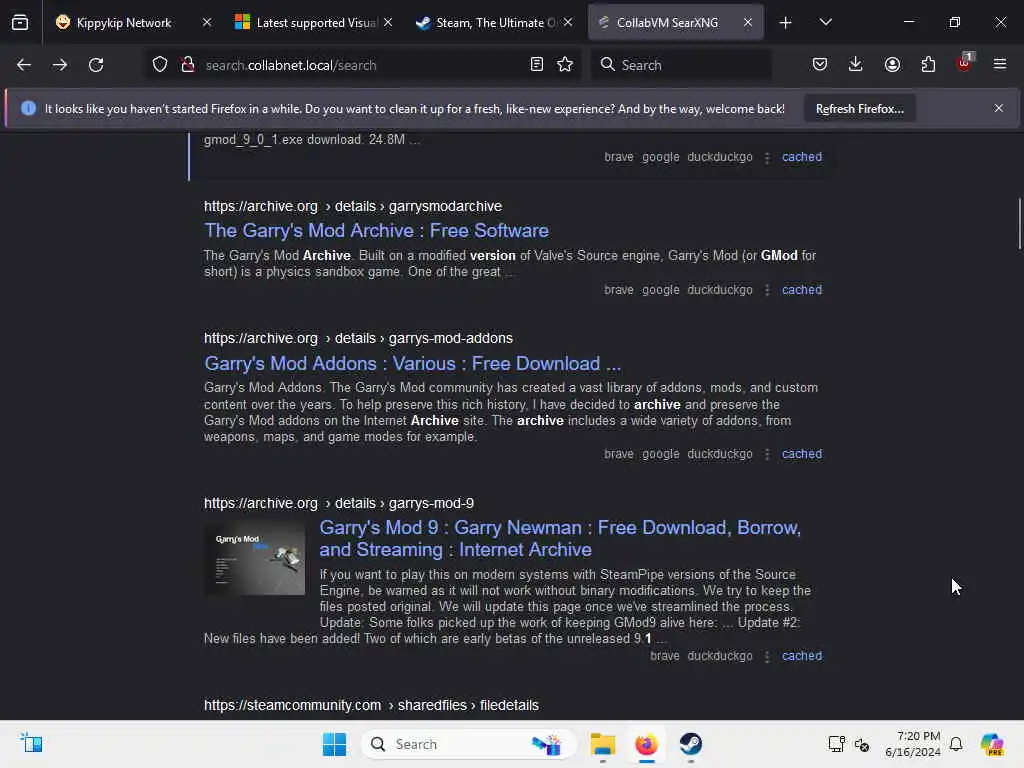Click archive.org garrys-mod-addons URL text
Viewport: 1024px width, 768px height.
coord(358,338)
